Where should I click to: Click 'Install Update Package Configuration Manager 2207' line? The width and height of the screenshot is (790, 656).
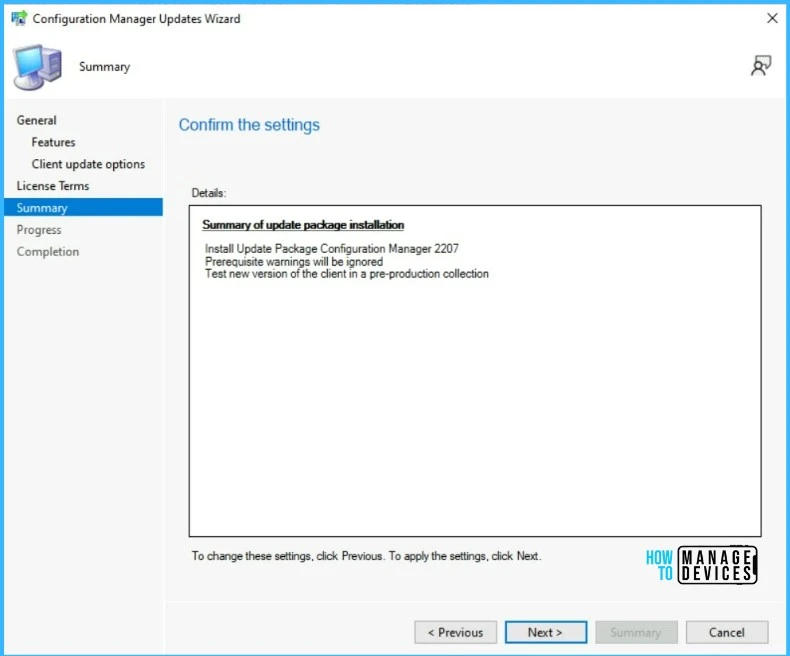click(332, 248)
